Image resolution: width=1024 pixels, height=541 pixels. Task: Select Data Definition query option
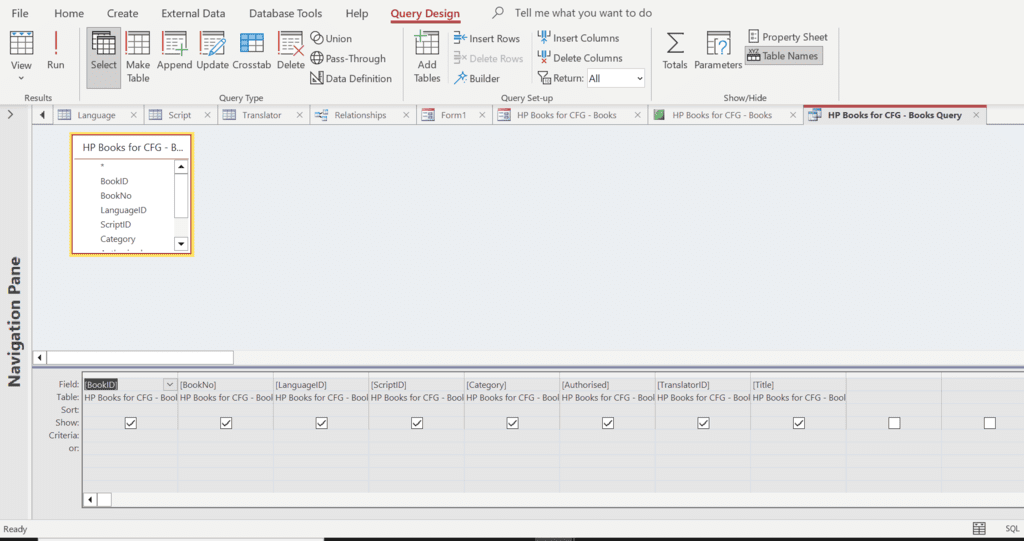coord(351,78)
